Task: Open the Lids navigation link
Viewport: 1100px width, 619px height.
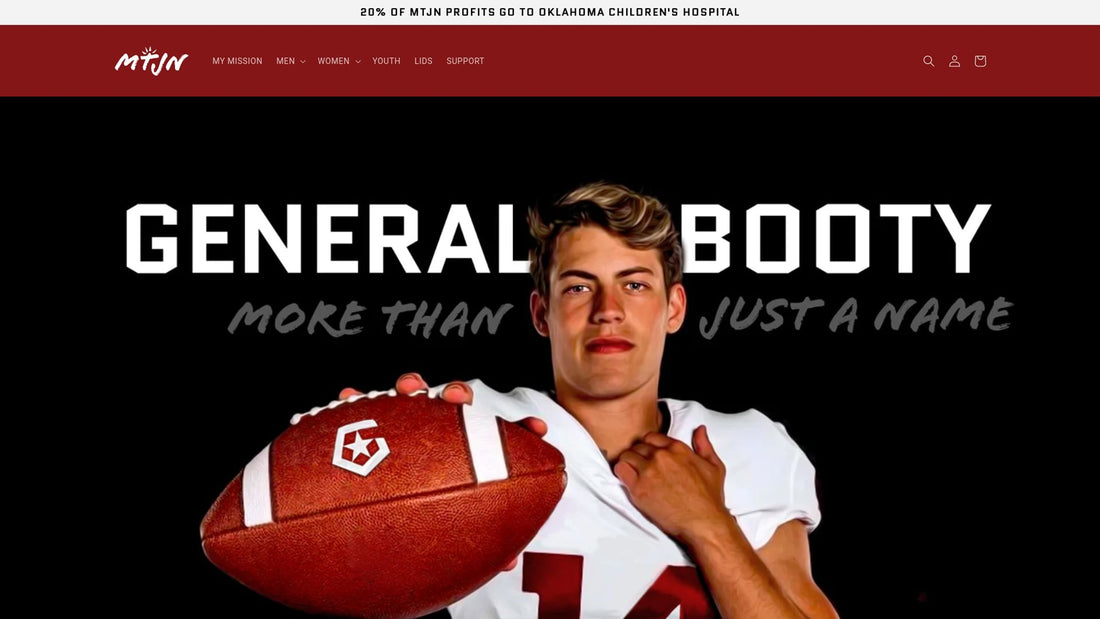Action: coord(423,61)
